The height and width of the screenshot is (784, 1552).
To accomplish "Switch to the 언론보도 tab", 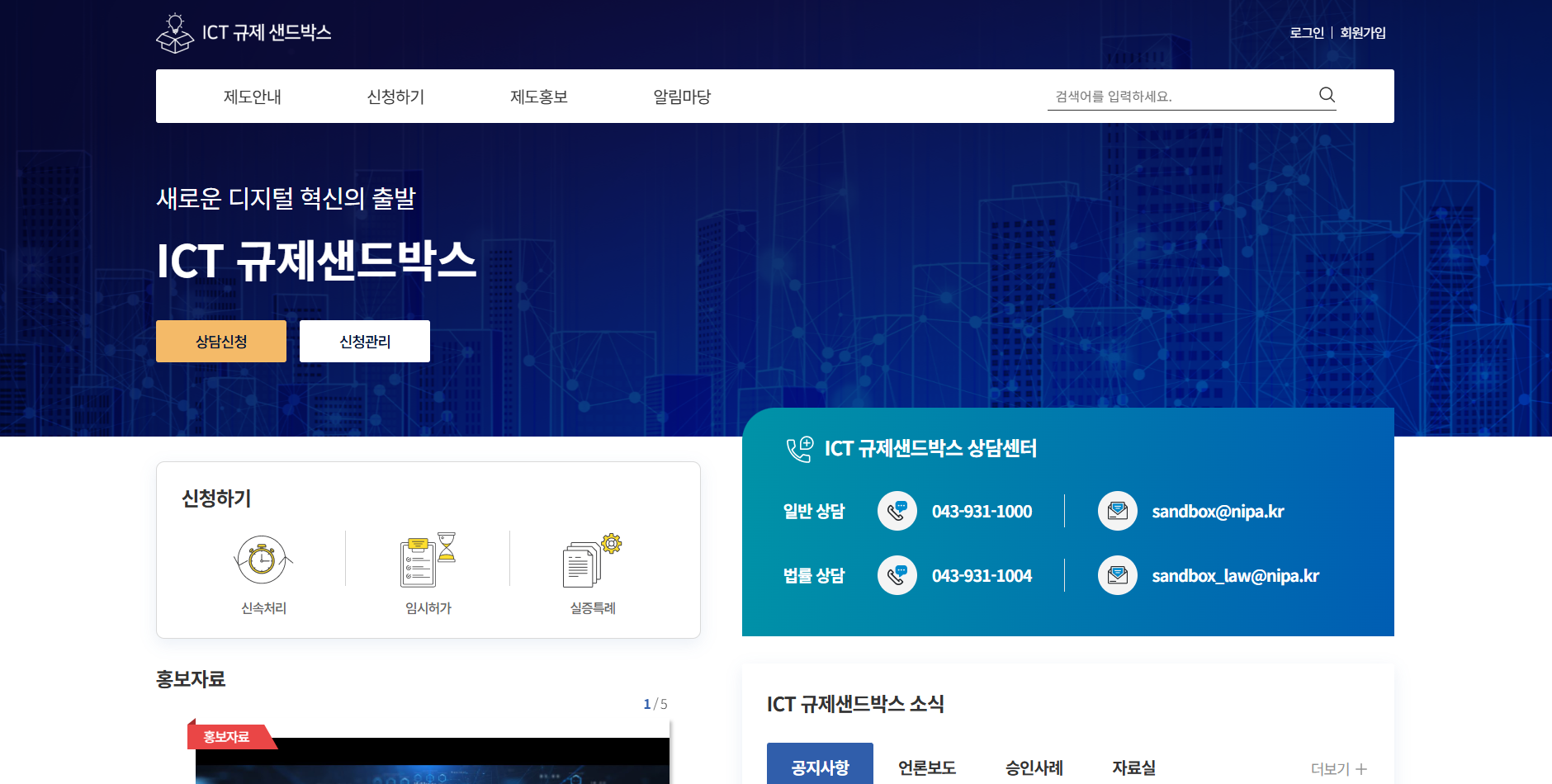I will pyautogui.click(x=926, y=767).
